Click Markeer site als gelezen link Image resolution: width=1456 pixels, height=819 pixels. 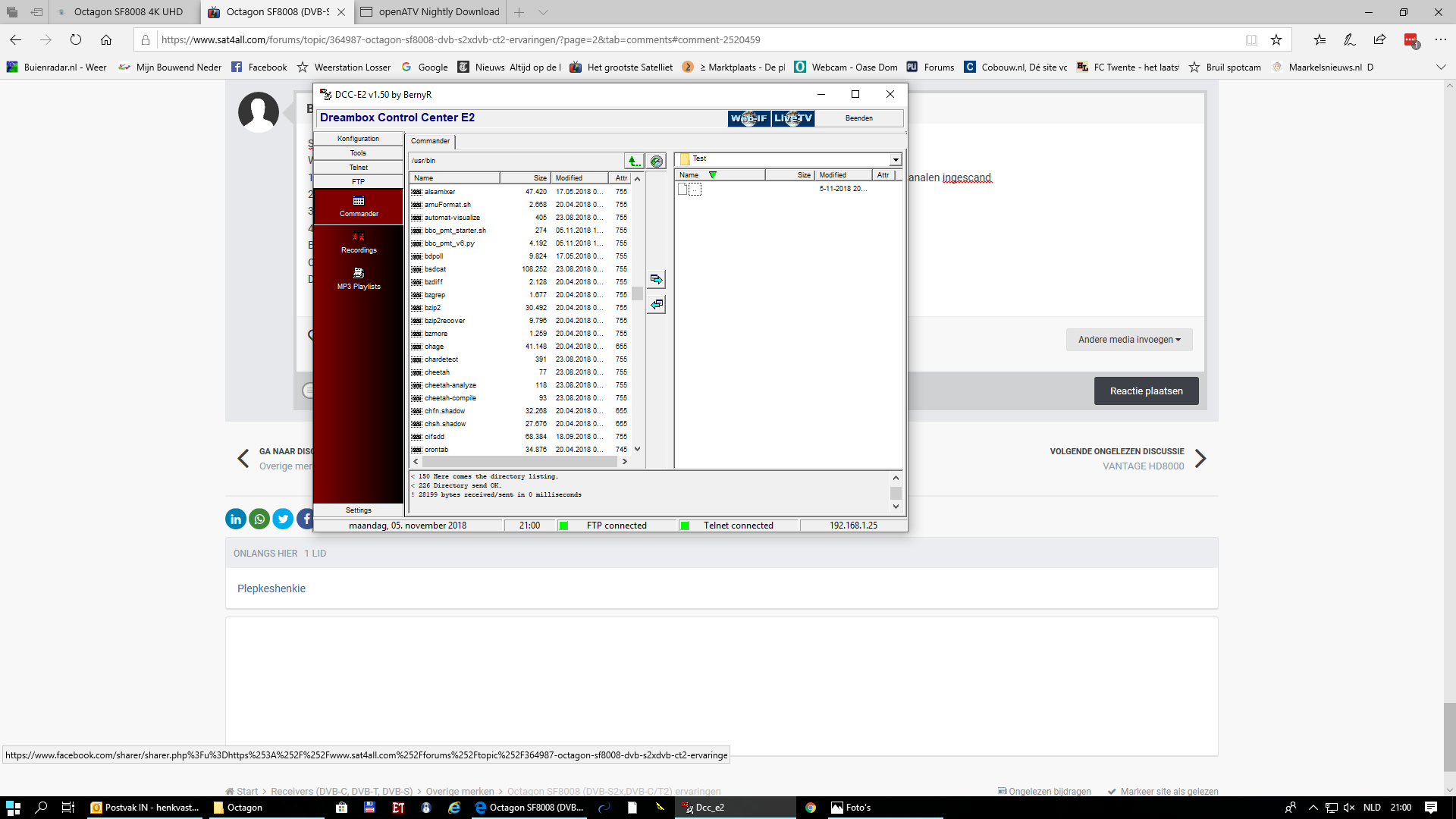click(x=1163, y=791)
